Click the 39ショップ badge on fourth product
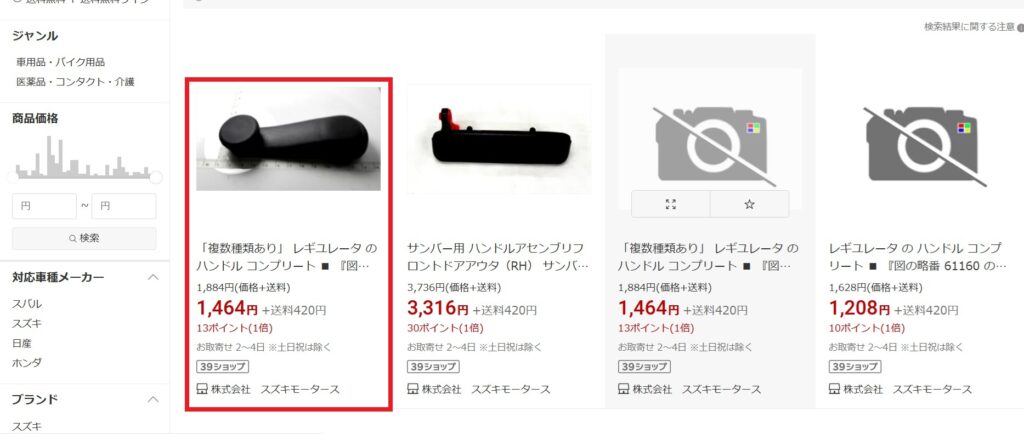The width and height of the screenshot is (1024, 434). click(855, 367)
